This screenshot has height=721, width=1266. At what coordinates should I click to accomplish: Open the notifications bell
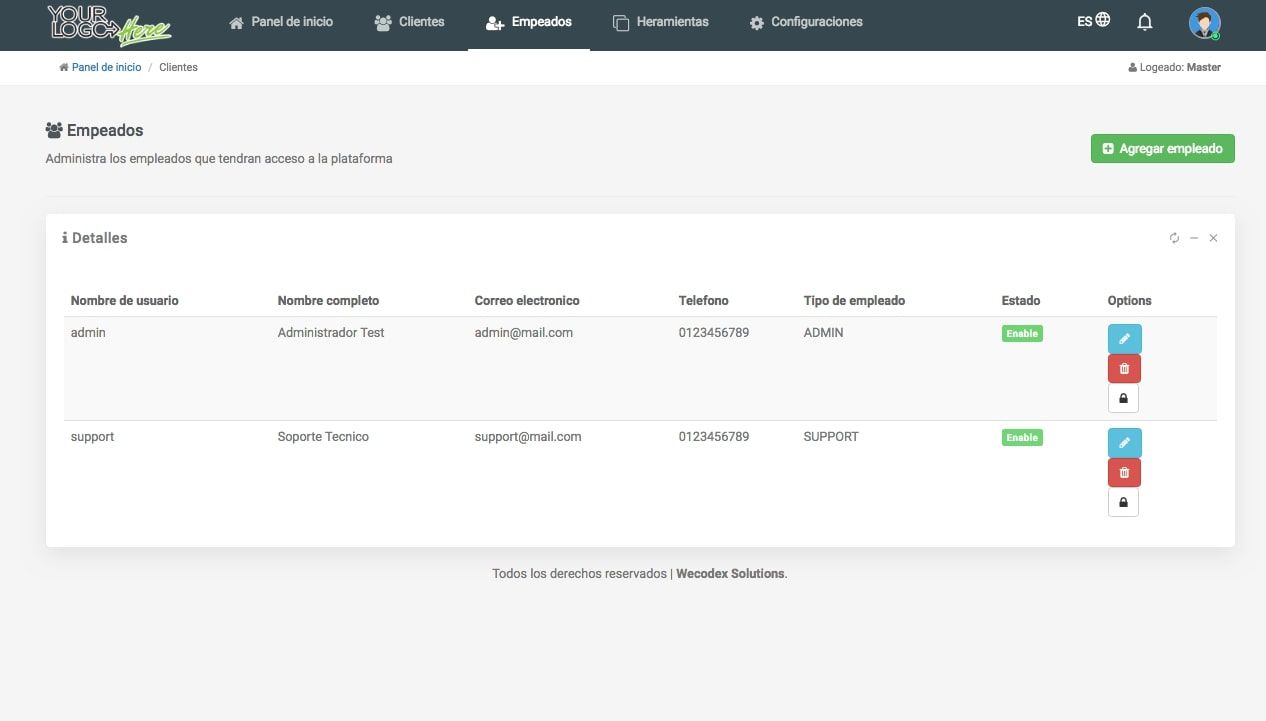[x=1145, y=22]
